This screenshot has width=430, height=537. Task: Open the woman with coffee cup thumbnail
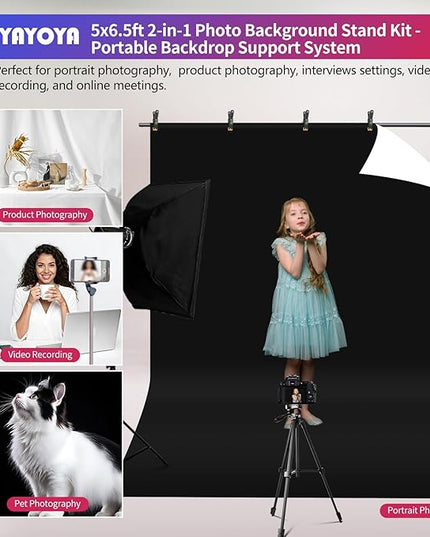click(61, 299)
